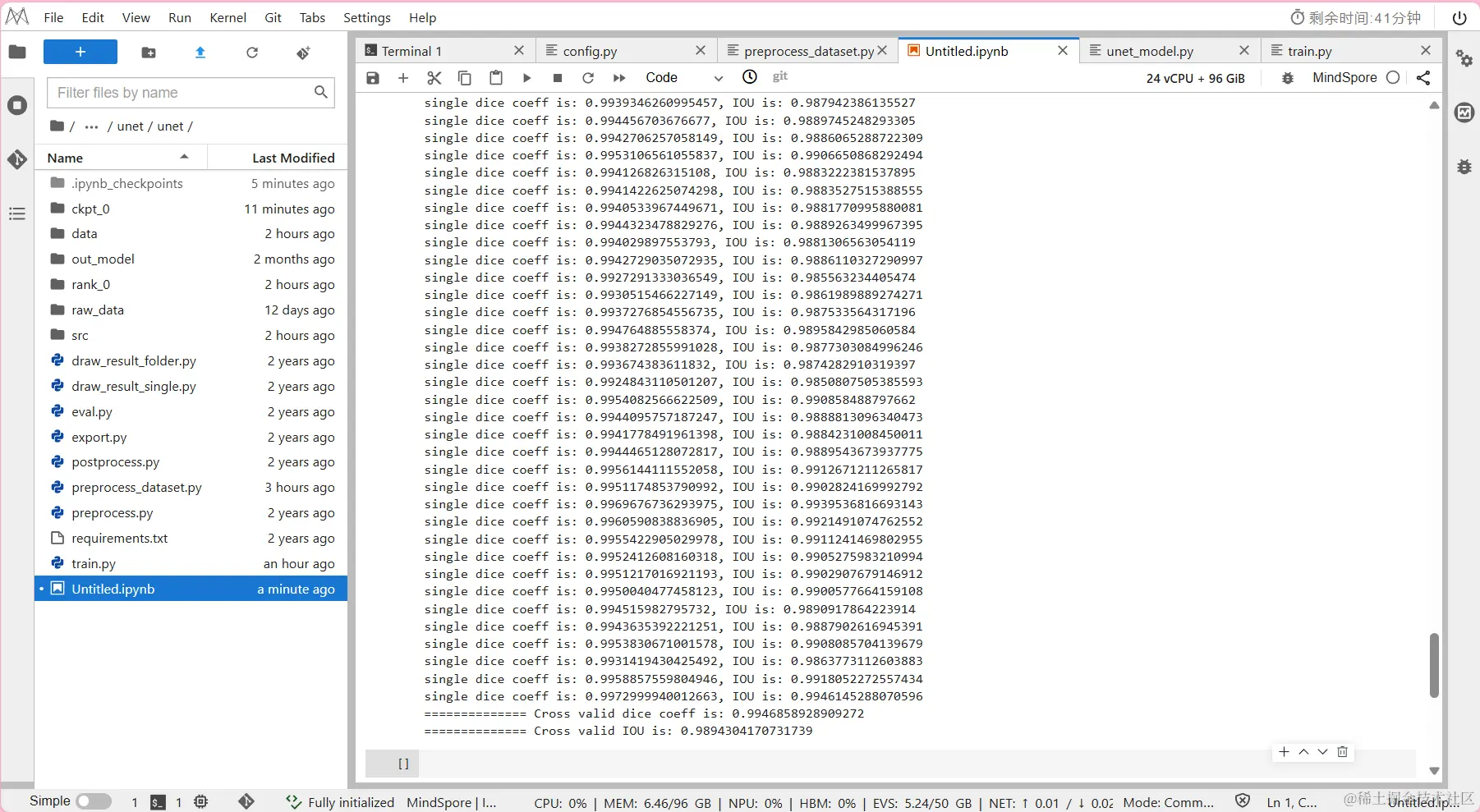This screenshot has height=812, width=1480.
Task: Open the raw_data folder
Action: [x=191, y=310]
